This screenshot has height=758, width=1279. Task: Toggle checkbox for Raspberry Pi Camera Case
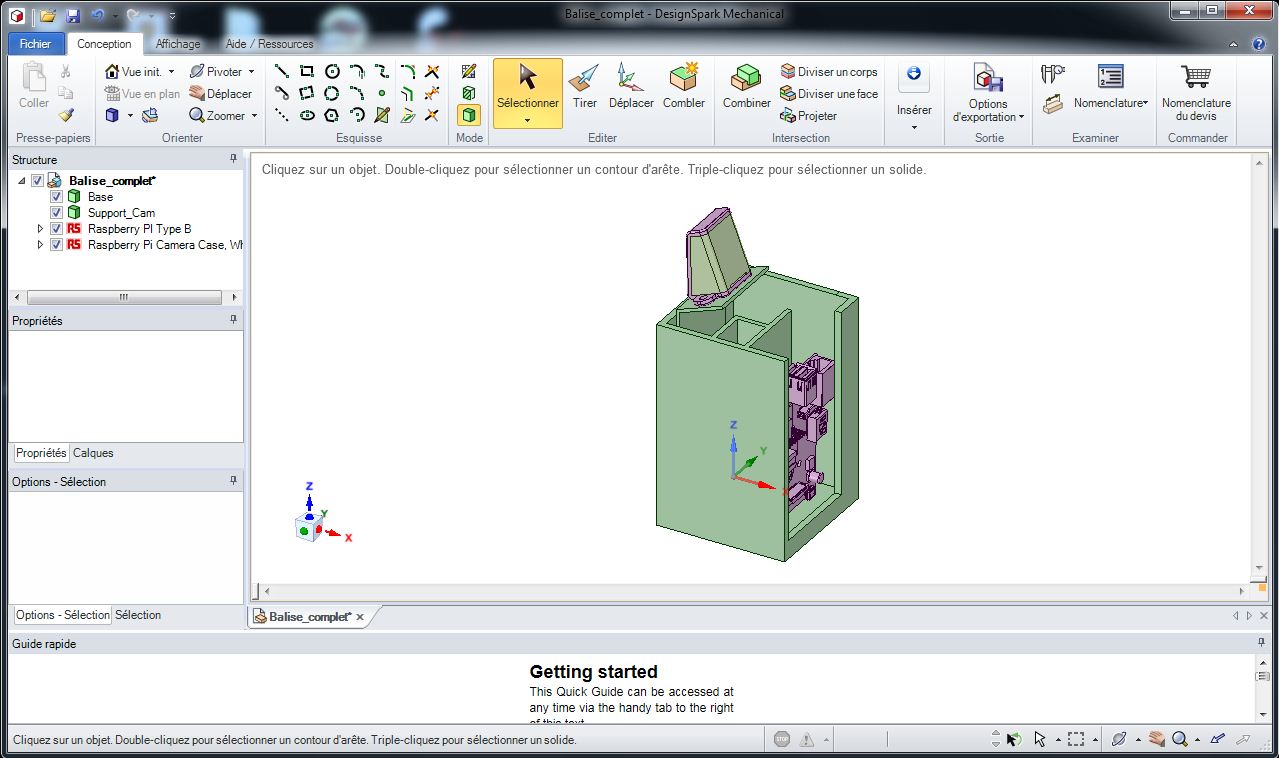(x=56, y=245)
